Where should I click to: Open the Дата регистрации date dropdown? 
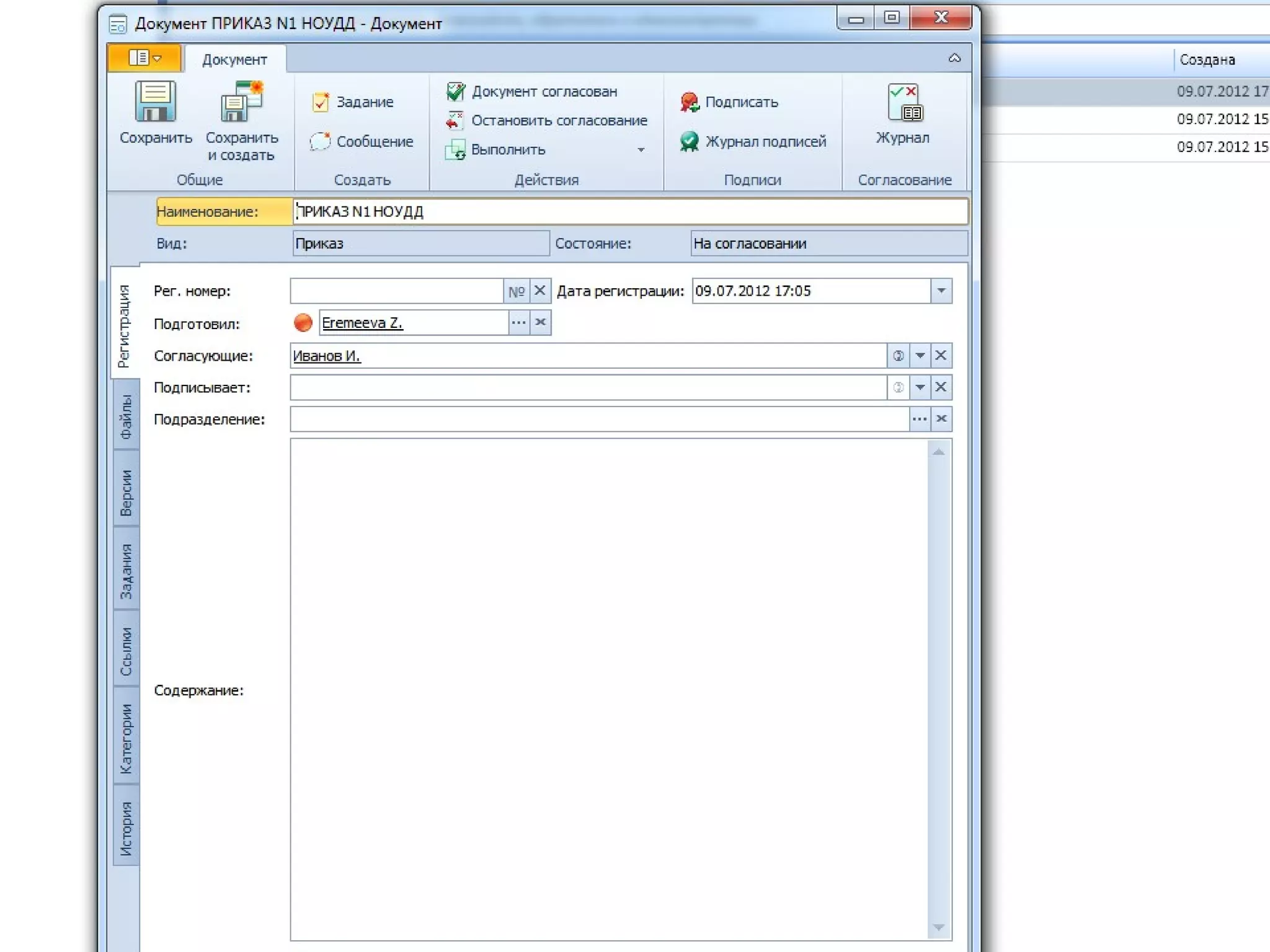click(941, 291)
